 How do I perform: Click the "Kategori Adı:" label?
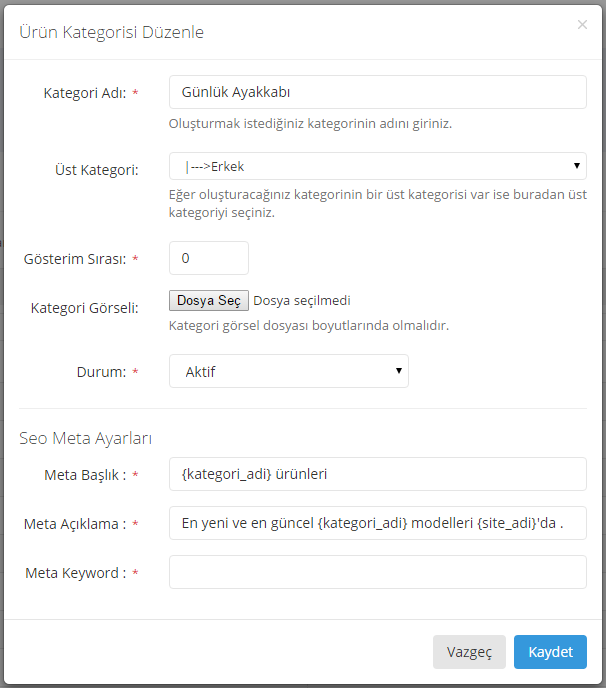pyautogui.click(x=84, y=93)
